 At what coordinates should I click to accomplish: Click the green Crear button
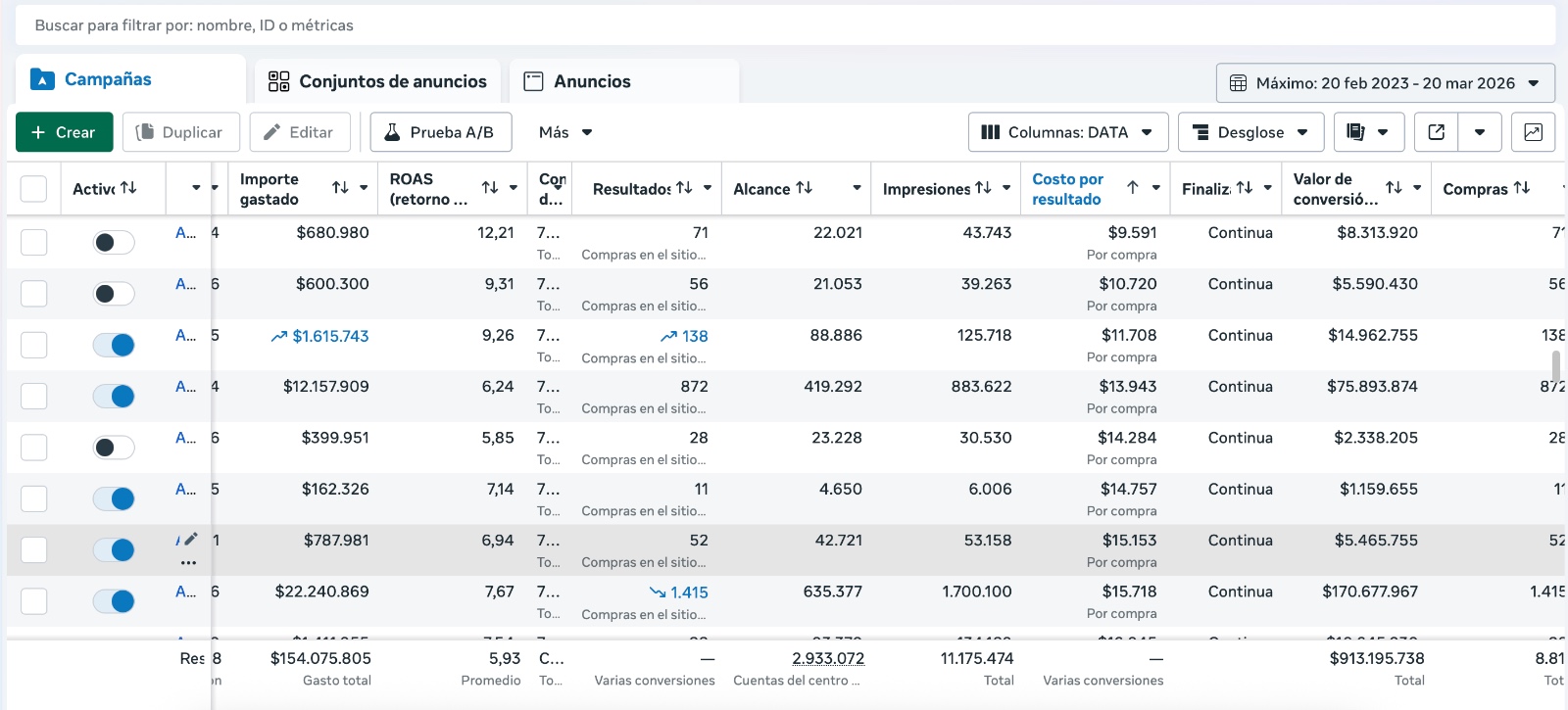point(65,132)
